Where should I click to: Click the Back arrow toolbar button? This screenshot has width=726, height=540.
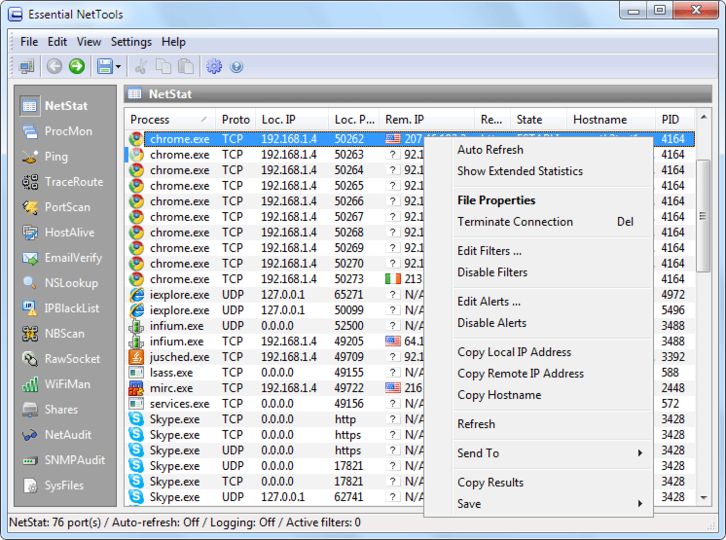pos(54,67)
